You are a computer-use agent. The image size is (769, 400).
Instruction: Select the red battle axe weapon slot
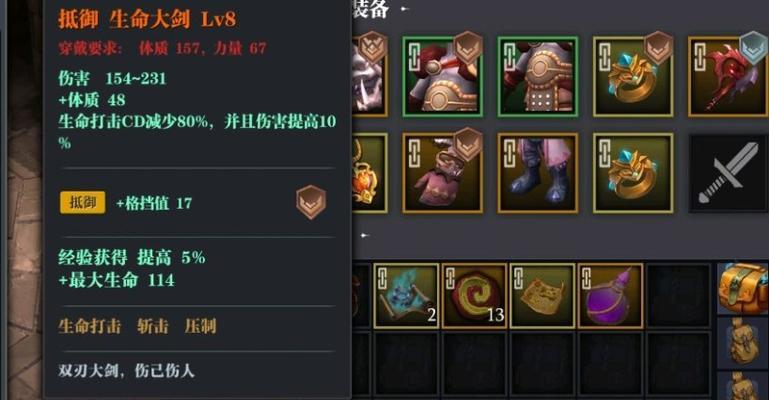pyautogui.click(x=728, y=76)
